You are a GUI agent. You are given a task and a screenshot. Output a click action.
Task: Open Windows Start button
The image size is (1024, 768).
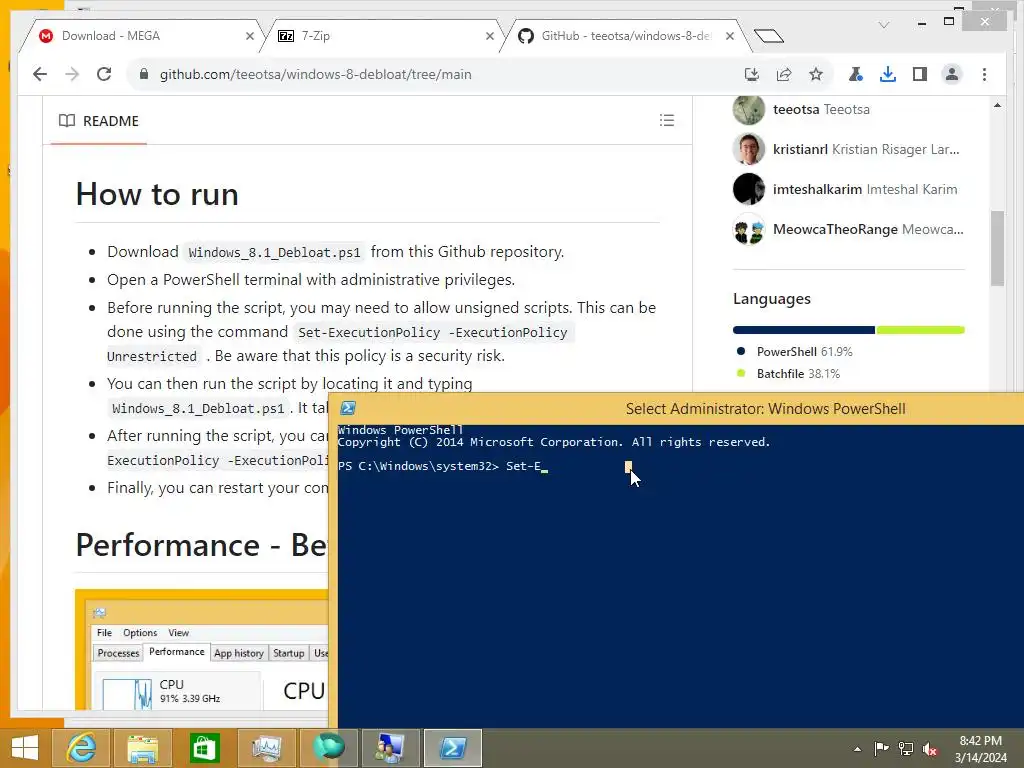(x=25, y=748)
